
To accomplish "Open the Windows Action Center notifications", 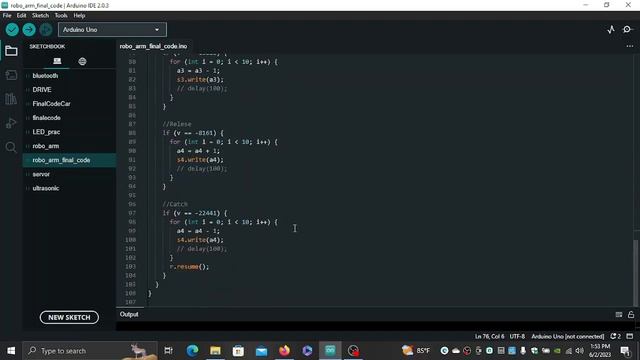I will [x=624, y=351].
